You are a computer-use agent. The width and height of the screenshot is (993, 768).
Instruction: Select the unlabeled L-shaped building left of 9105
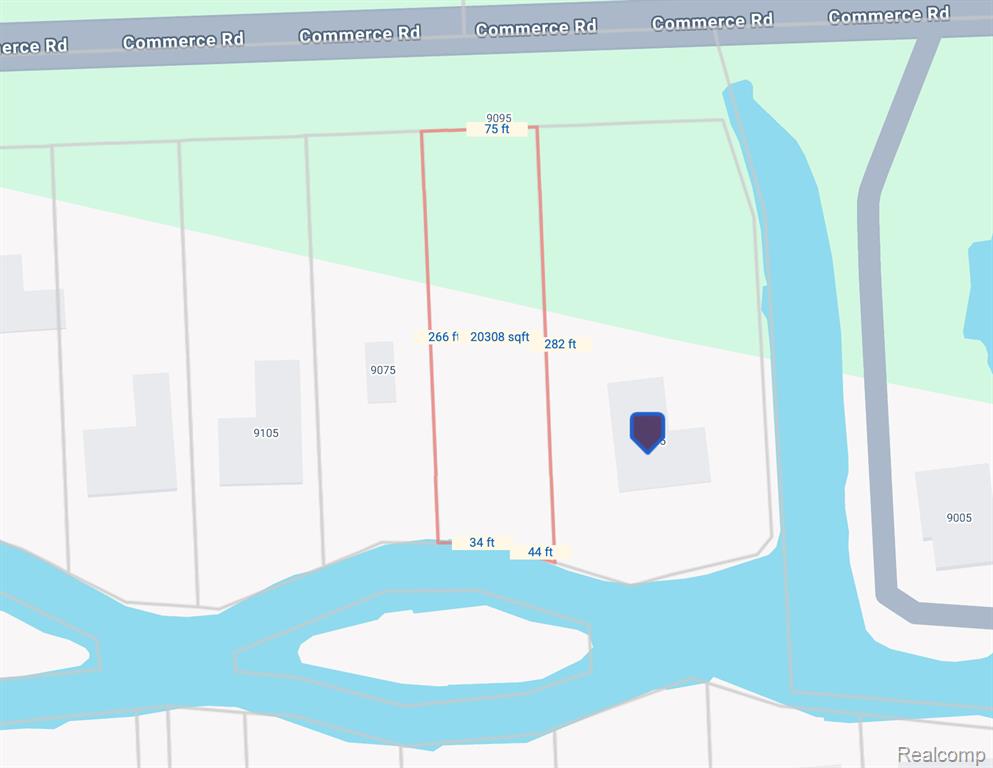pyautogui.click(x=130, y=436)
